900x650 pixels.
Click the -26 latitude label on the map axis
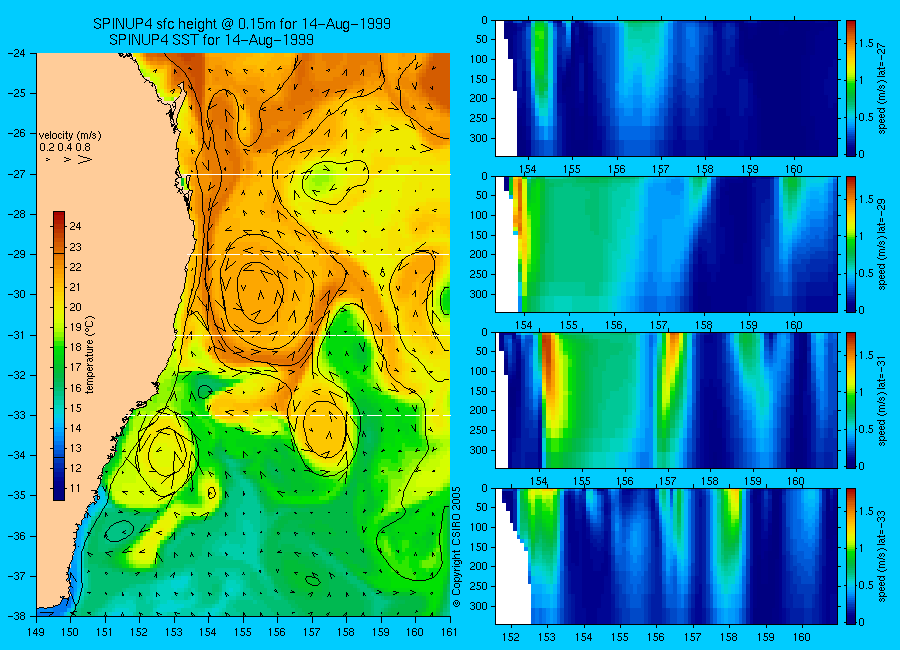(x=17, y=133)
